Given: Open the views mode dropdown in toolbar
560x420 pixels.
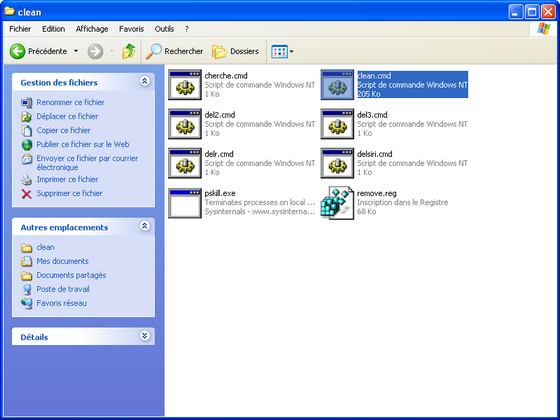Looking at the screenshot, I should [282, 51].
